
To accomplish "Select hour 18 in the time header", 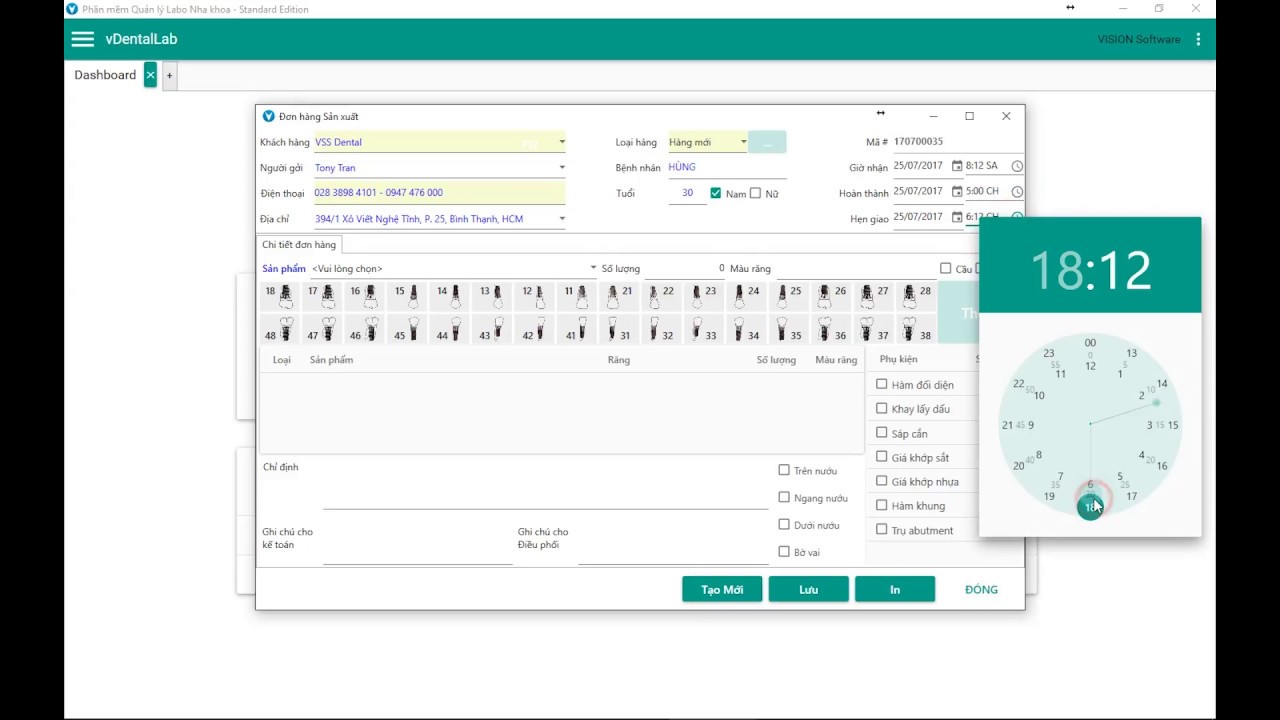I will 1057,270.
